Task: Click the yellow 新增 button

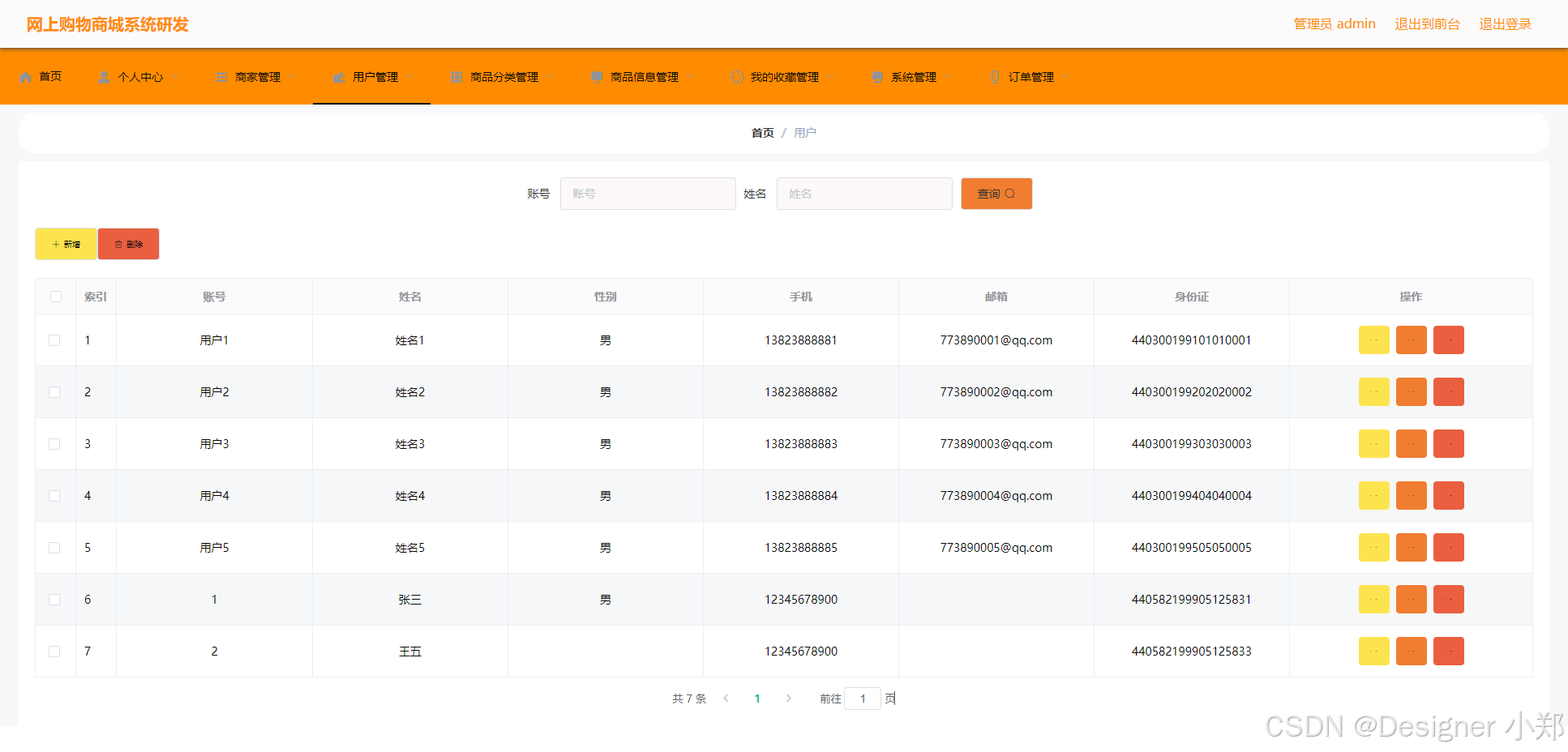Action: click(66, 244)
